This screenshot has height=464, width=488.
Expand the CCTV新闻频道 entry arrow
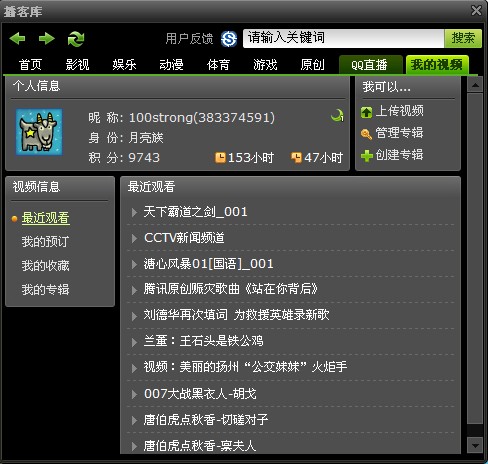pyautogui.click(x=134, y=238)
